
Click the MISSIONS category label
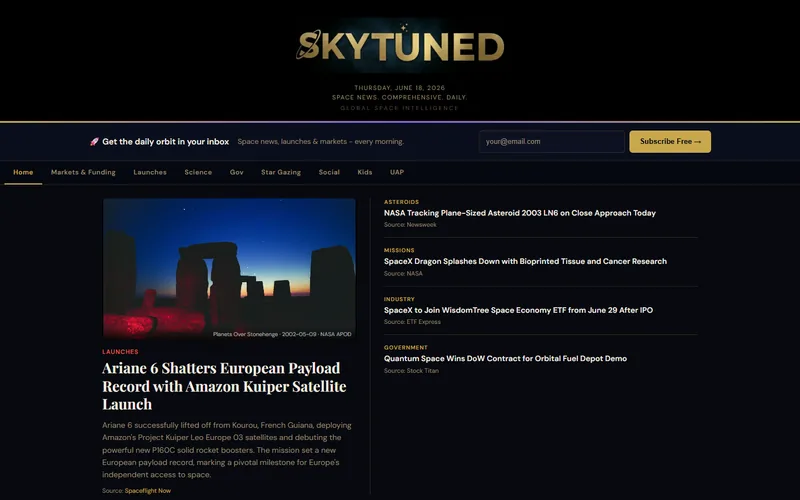399,251
